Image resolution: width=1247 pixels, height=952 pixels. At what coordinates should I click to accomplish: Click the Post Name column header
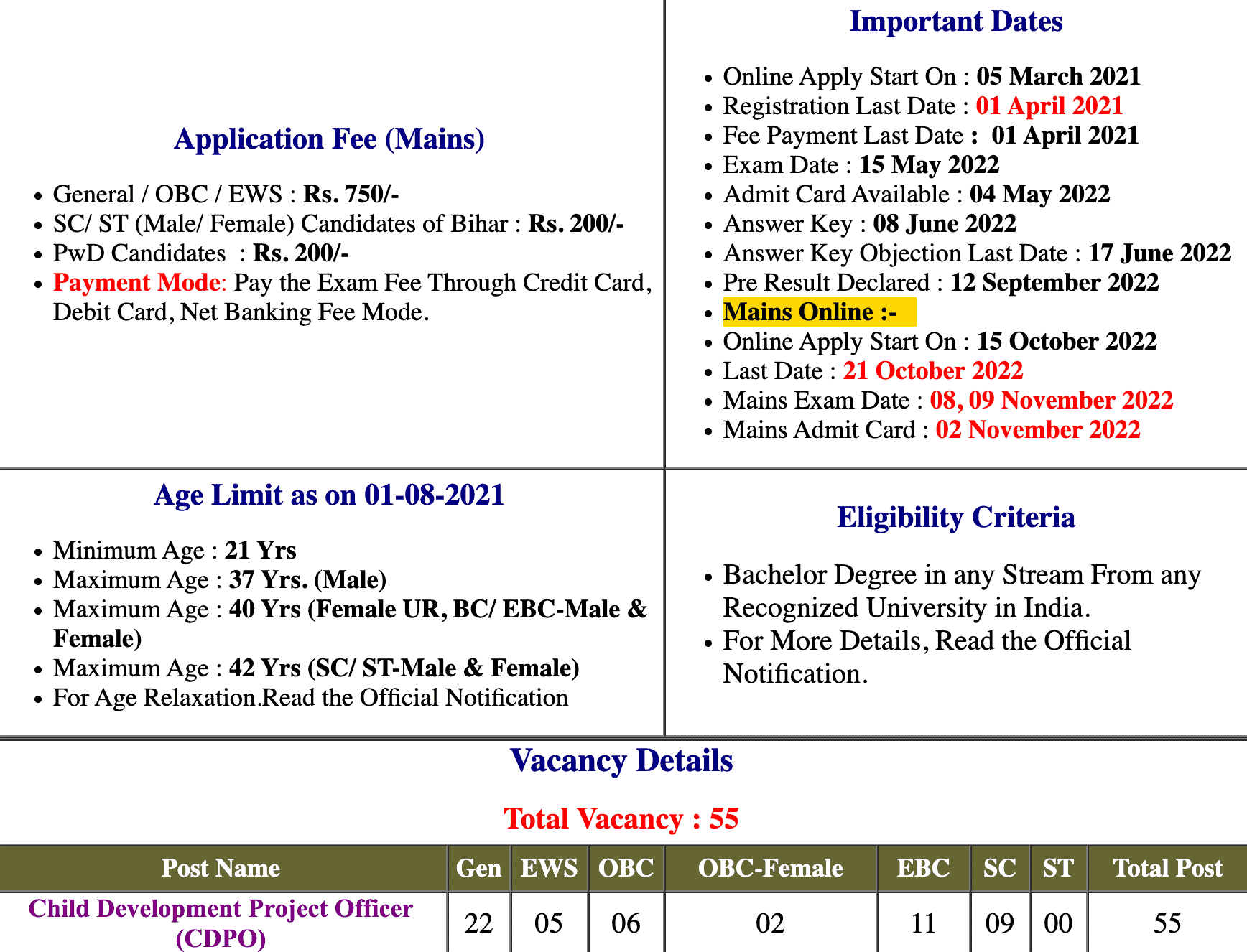tap(221, 869)
